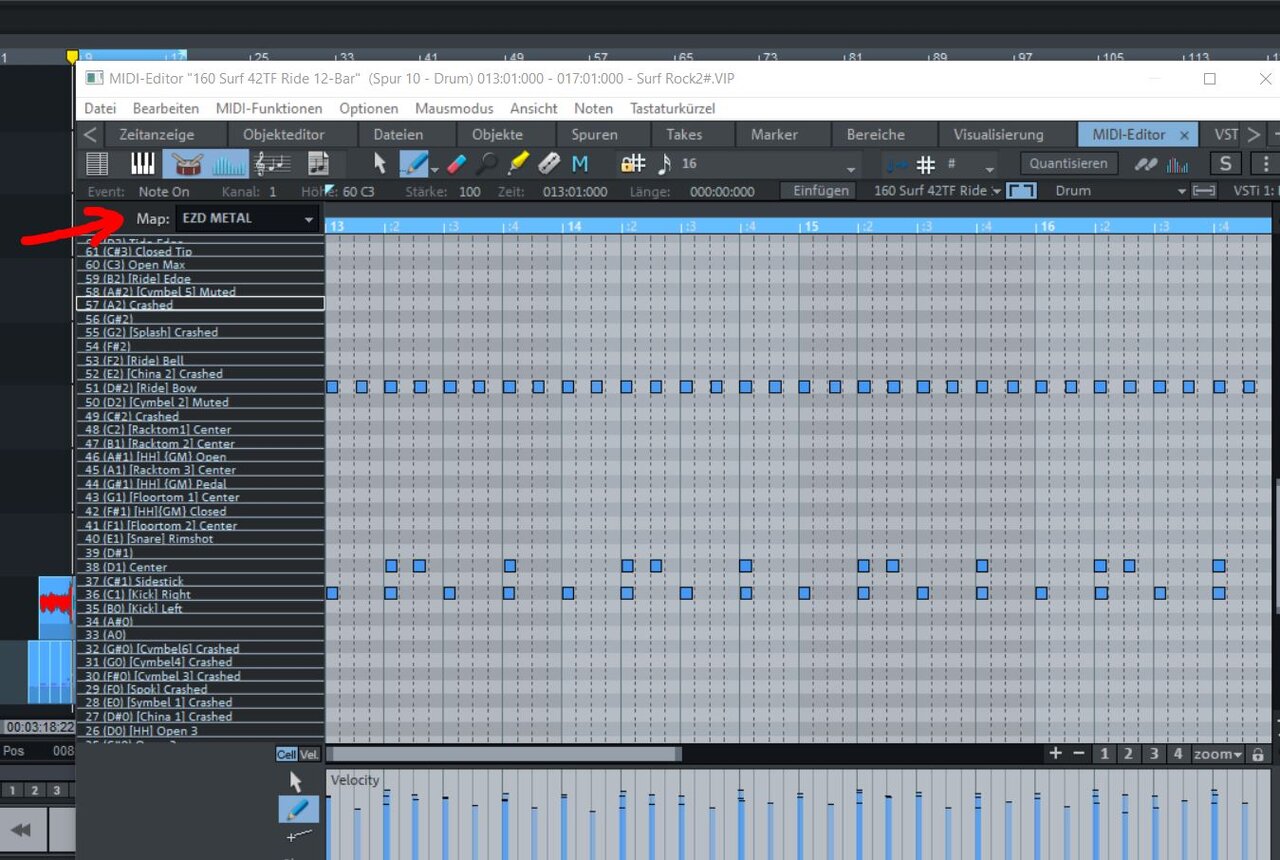1280x860 pixels.
Task: Select the razor blade split tool
Action: (x=548, y=163)
